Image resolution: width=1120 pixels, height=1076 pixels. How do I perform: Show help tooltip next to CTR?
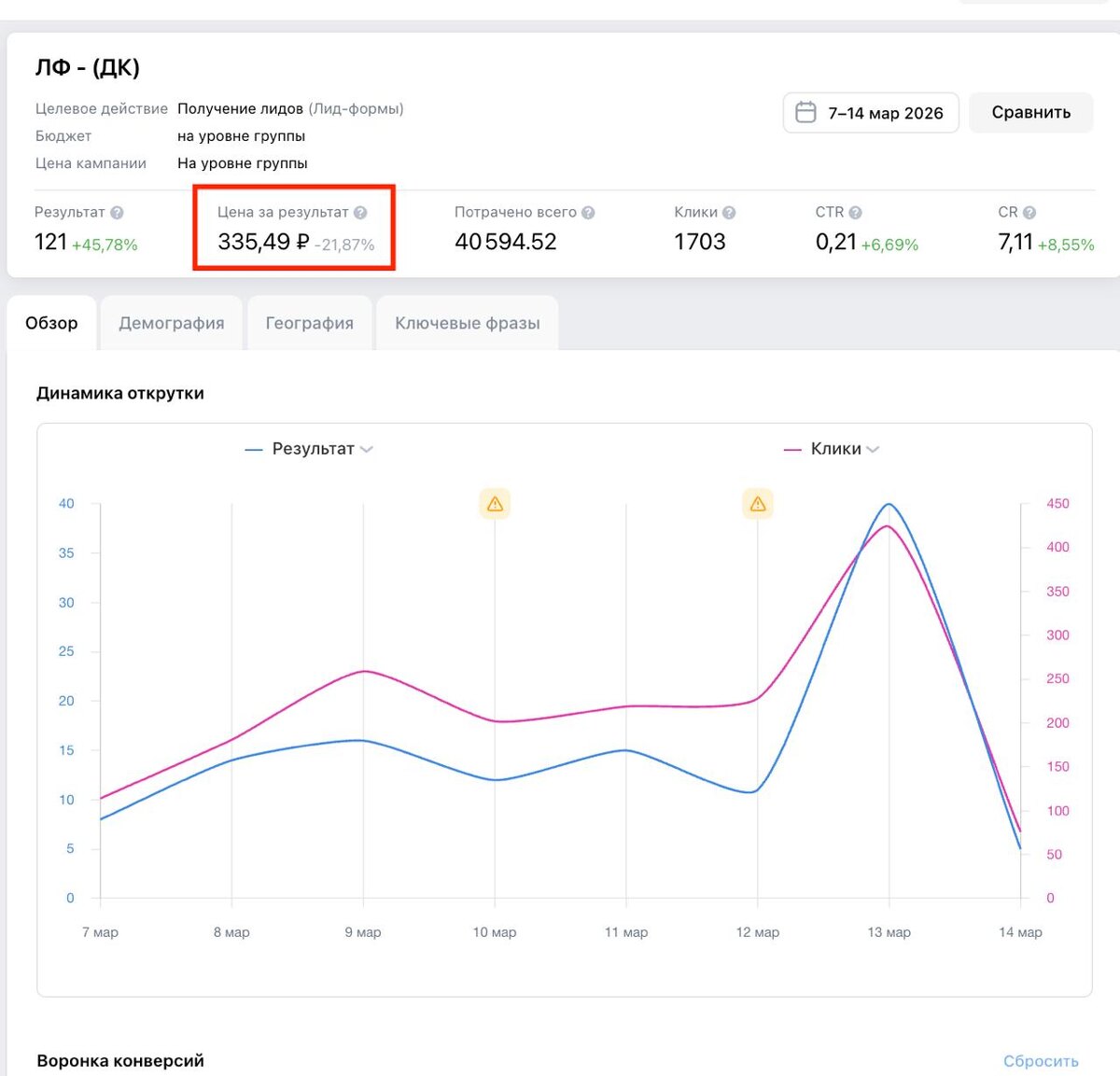(855, 213)
